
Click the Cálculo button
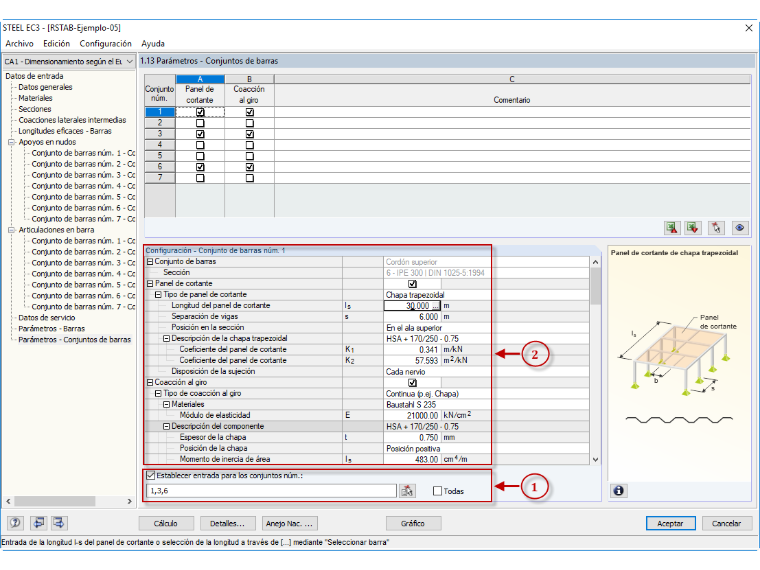tap(166, 523)
